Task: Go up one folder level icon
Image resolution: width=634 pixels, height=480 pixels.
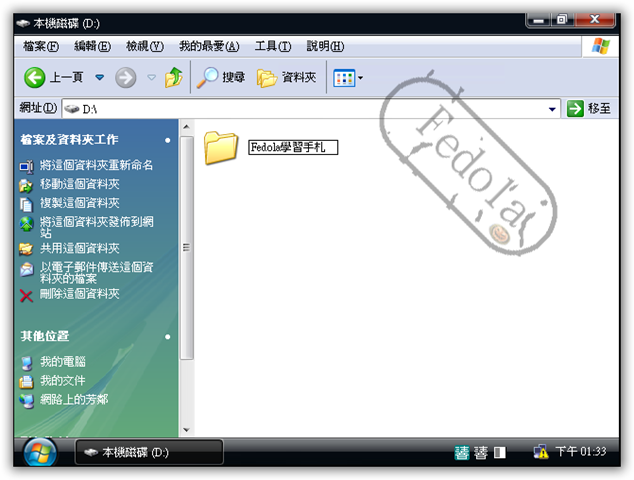Action: click(174, 77)
